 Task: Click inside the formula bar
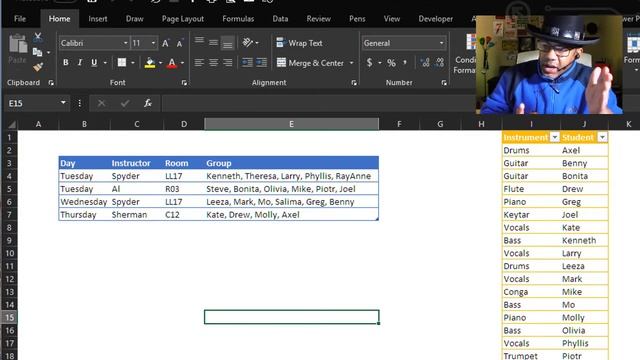[318, 103]
